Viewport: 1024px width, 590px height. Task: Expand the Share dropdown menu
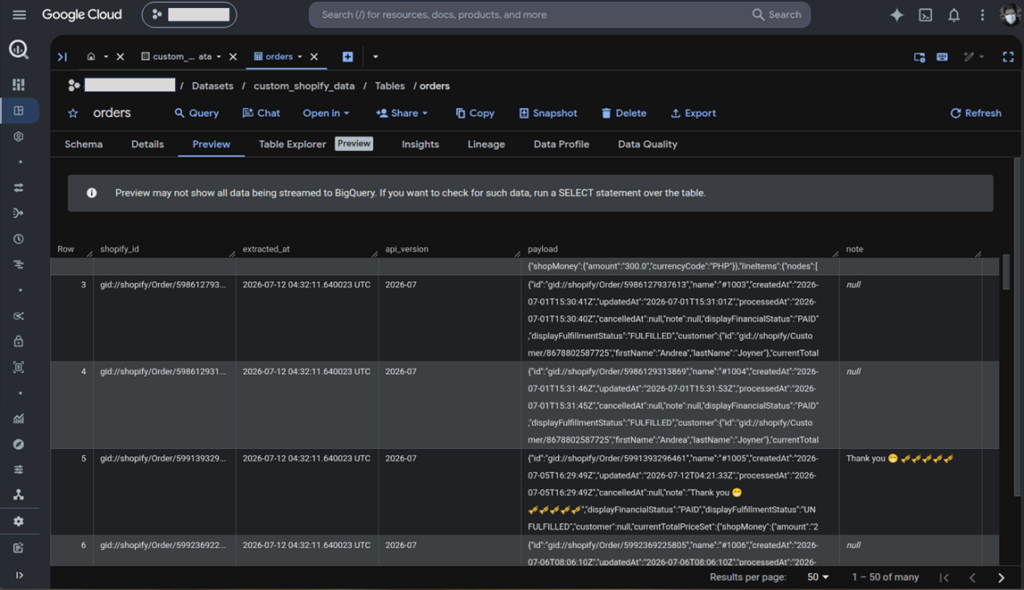coord(402,114)
